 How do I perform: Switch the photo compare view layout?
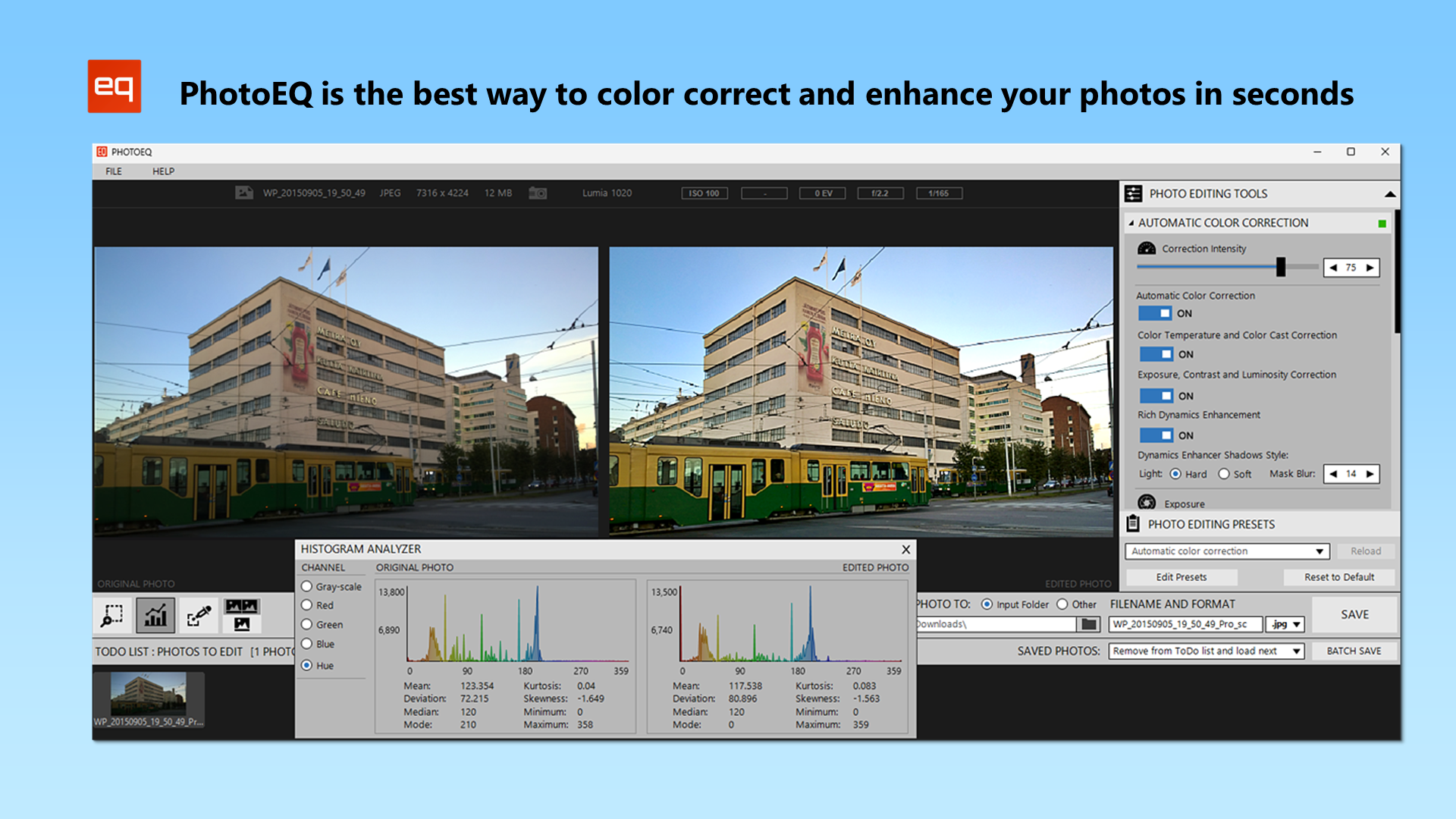[x=242, y=615]
